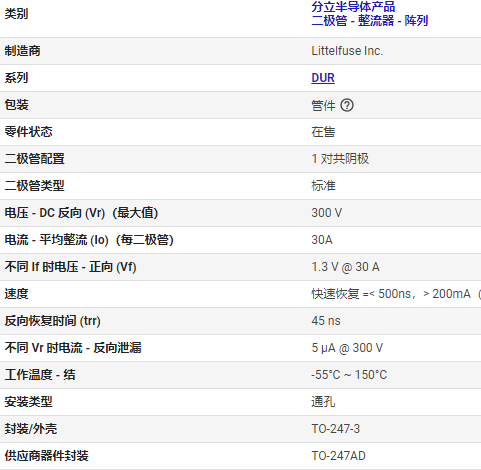The image size is (481, 470).
Task: Open the DUR series link
Action: (323, 78)
